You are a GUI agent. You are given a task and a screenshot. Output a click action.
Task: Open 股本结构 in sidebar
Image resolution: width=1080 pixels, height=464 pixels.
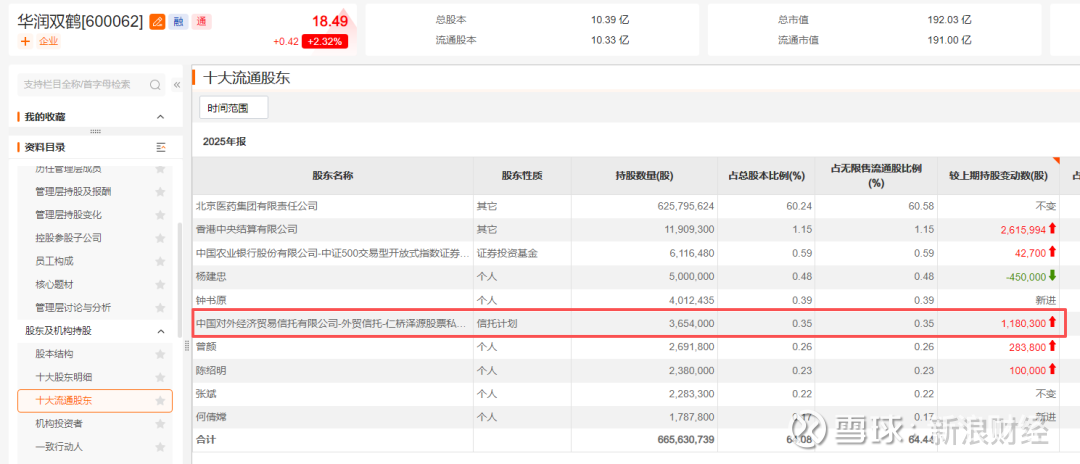click(x=54, y=354)
